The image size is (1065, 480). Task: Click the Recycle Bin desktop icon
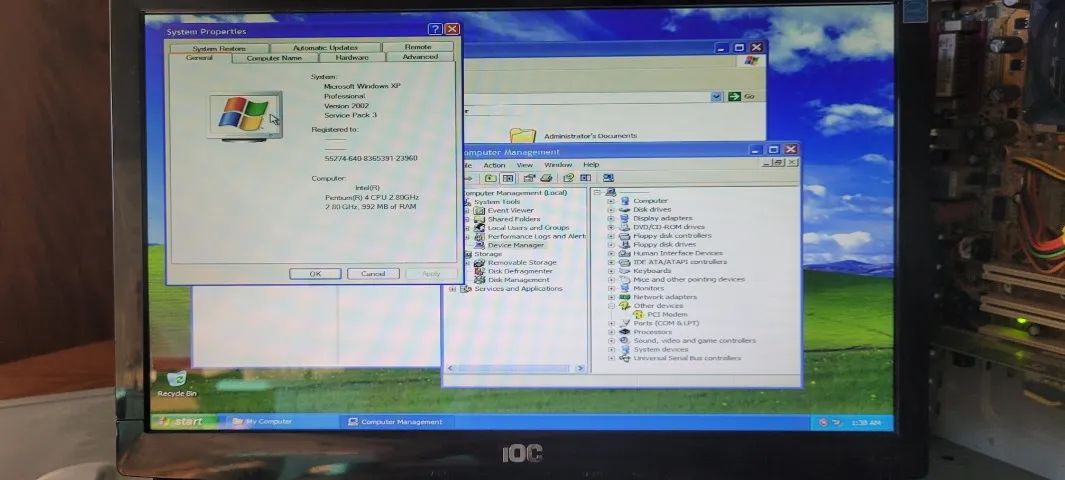click(176, 378)
